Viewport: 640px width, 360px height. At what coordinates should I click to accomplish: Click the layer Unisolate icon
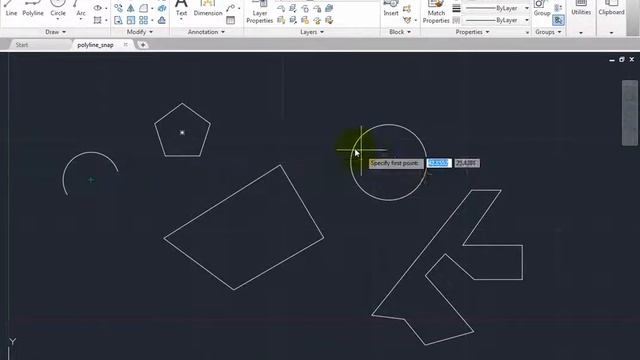point(293,20)
